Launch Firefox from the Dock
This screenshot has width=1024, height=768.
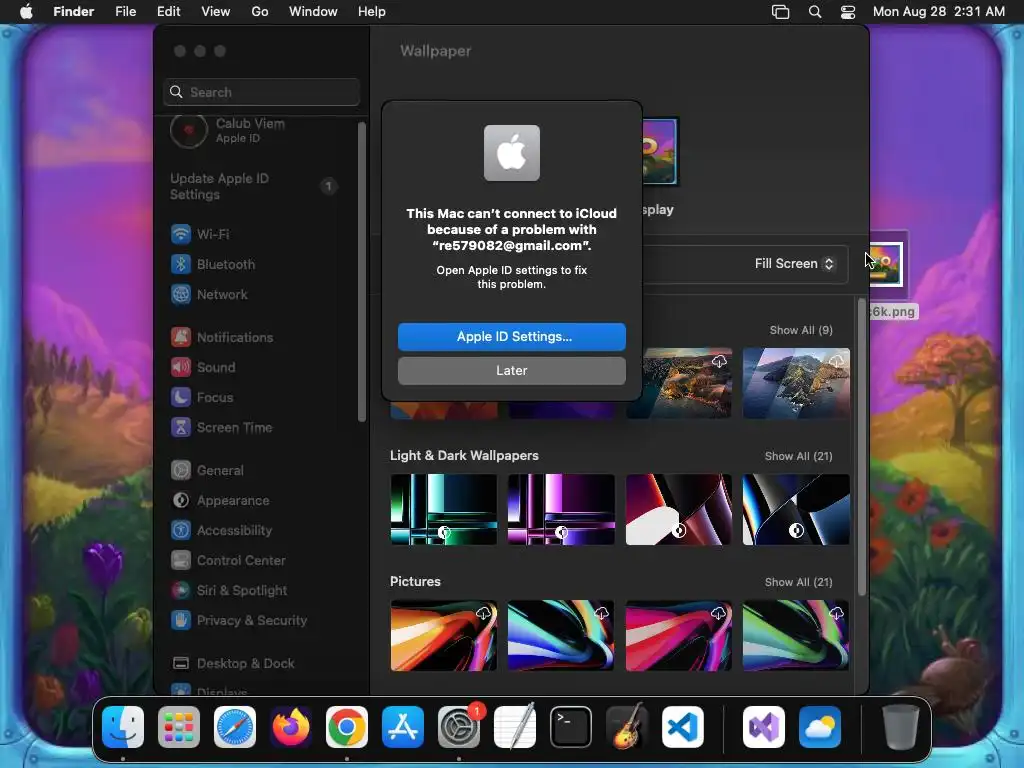coord(291,727)
